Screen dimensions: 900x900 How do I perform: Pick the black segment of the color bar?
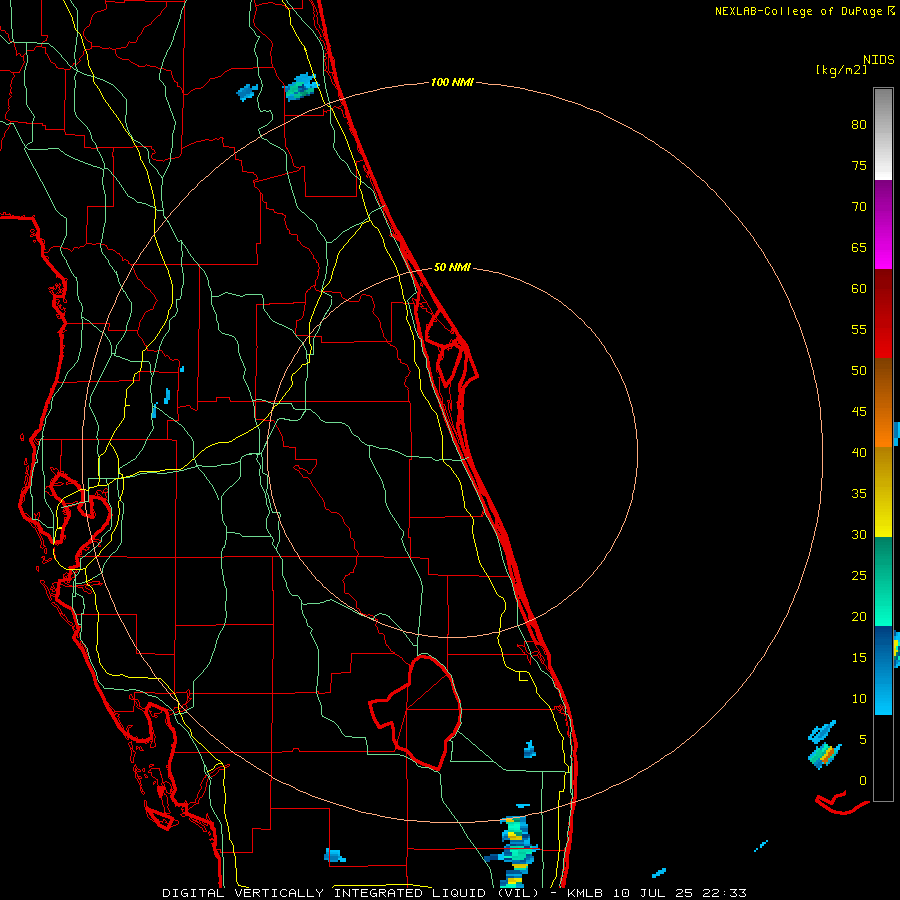pyautogui.click(x=883, y=758)
